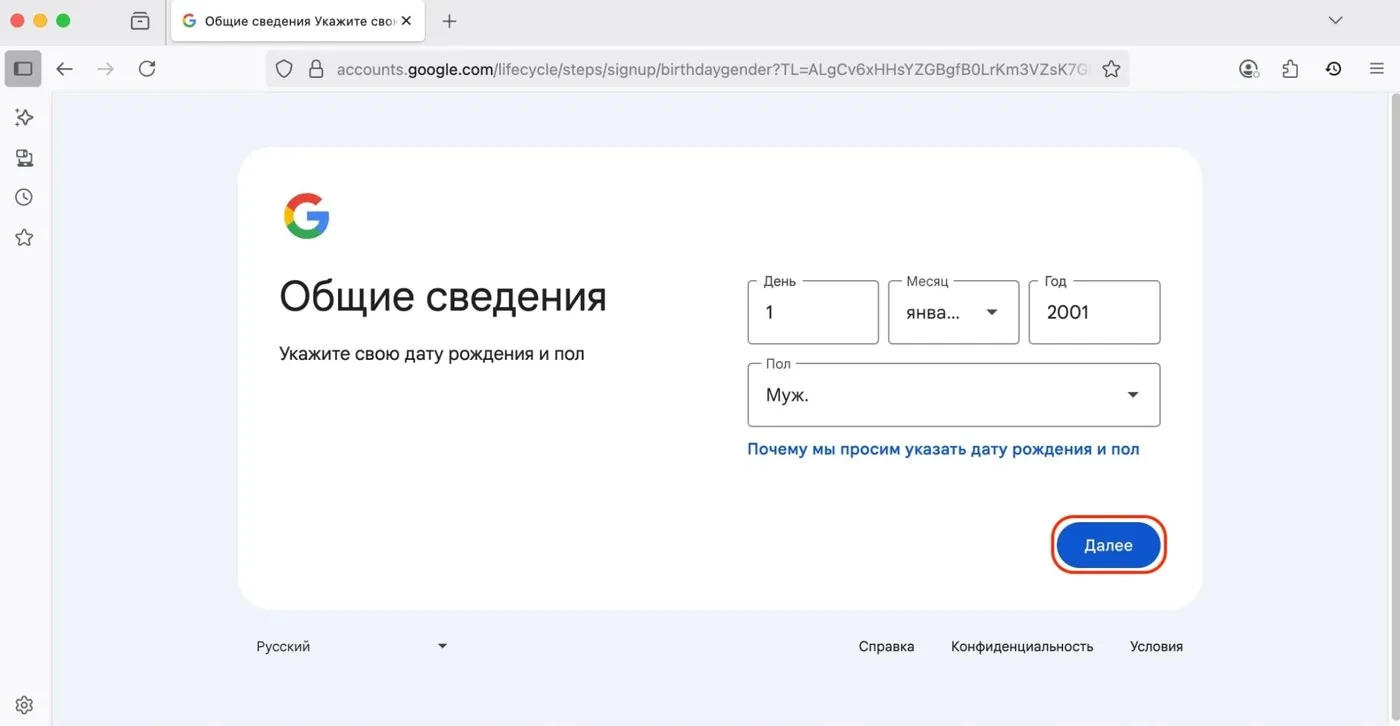Click the forward navigation arrow
This screenshot has height=726, width=1400.
[105, 69]
